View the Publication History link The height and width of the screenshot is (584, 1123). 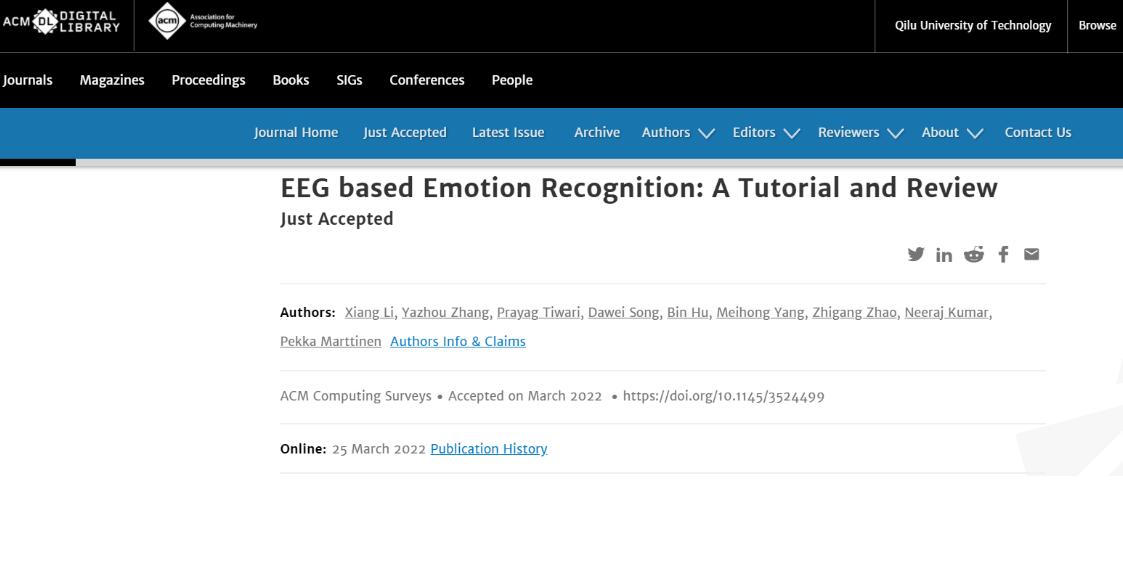tap(488, 449)
